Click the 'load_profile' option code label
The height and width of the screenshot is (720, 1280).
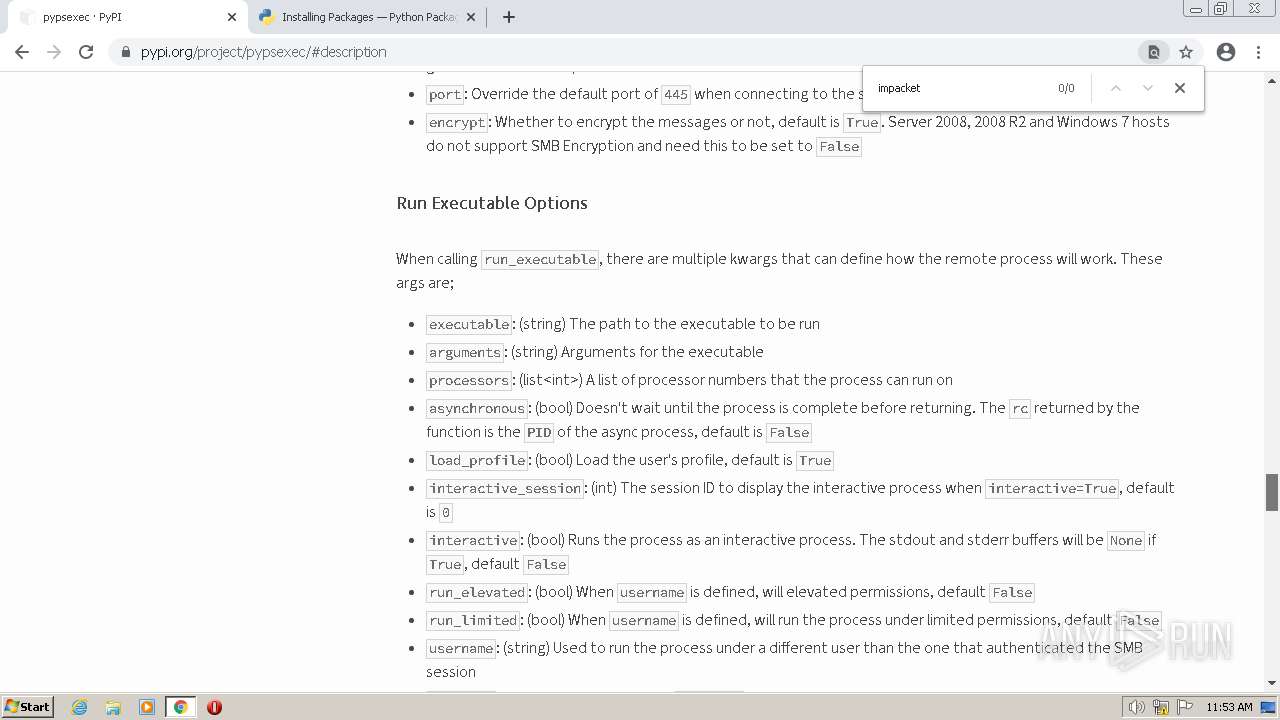pyautogui.click(x=477, y=460)
